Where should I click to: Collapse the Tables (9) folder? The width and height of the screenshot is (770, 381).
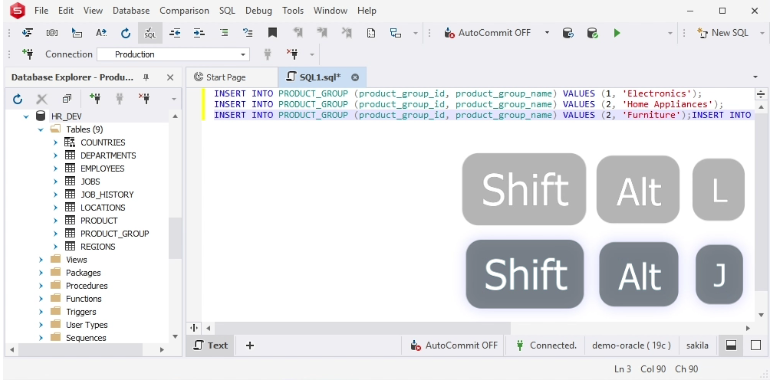pos(41,130)
